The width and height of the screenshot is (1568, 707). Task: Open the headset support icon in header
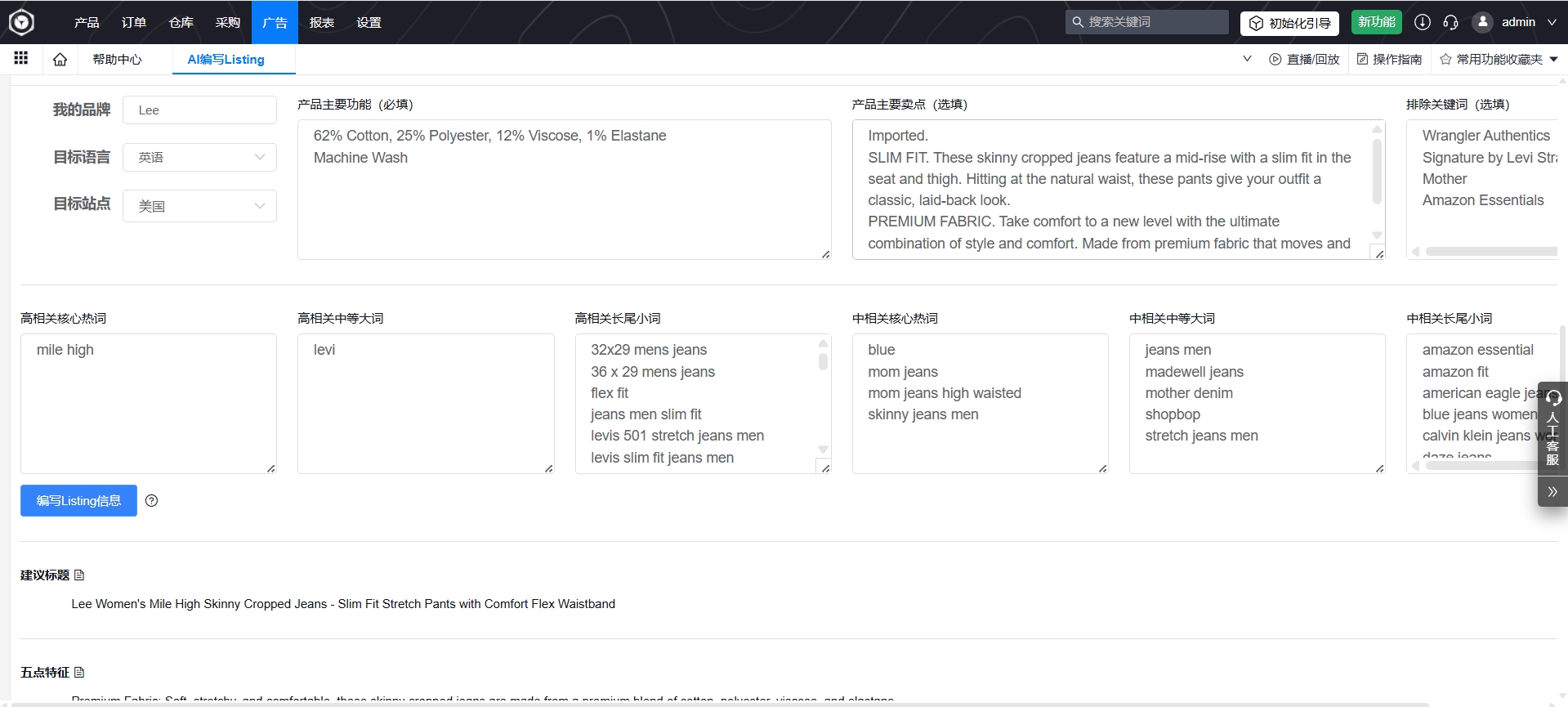1450,22
